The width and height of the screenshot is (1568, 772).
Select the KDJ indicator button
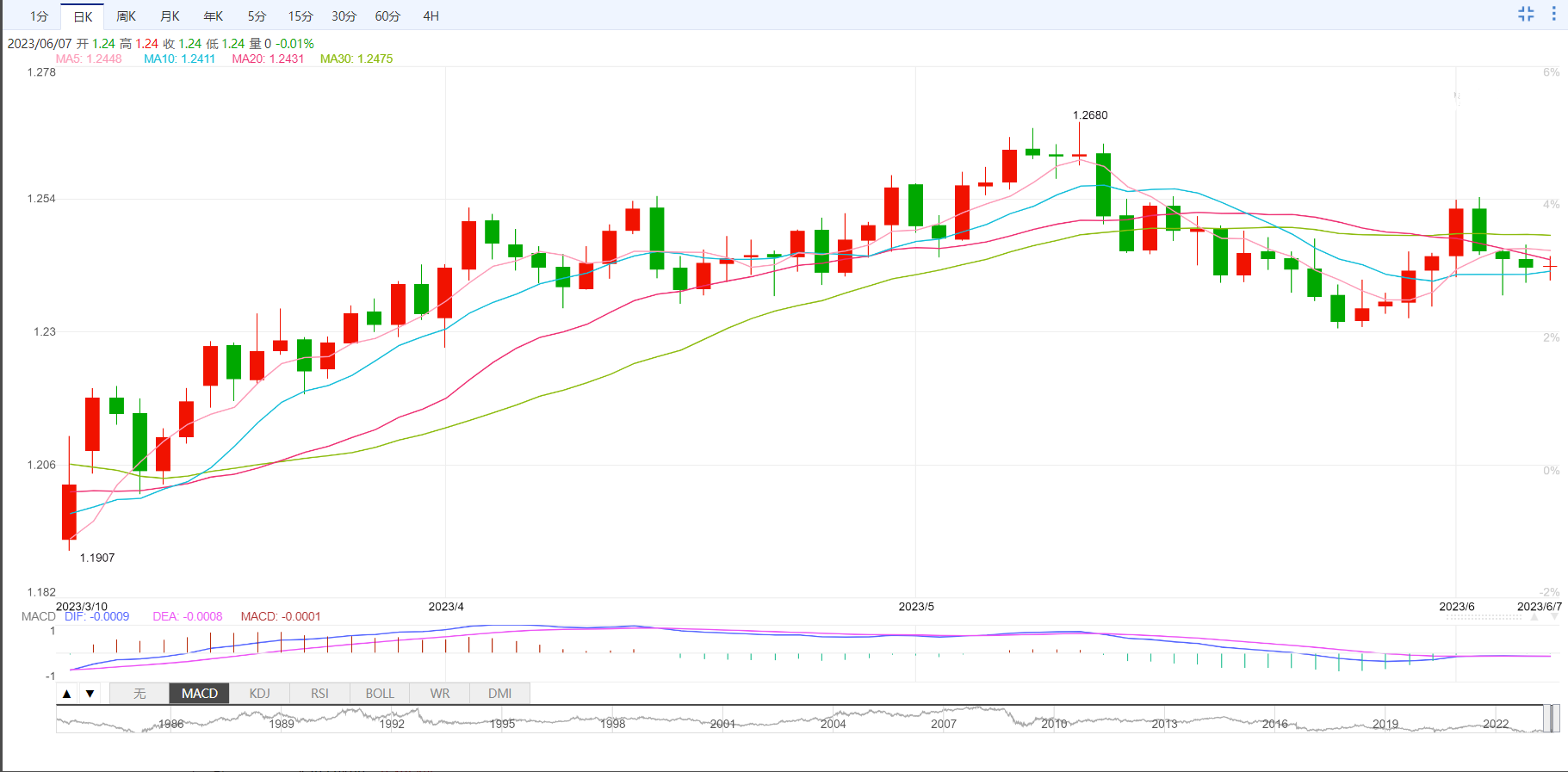tap(259, 694)
